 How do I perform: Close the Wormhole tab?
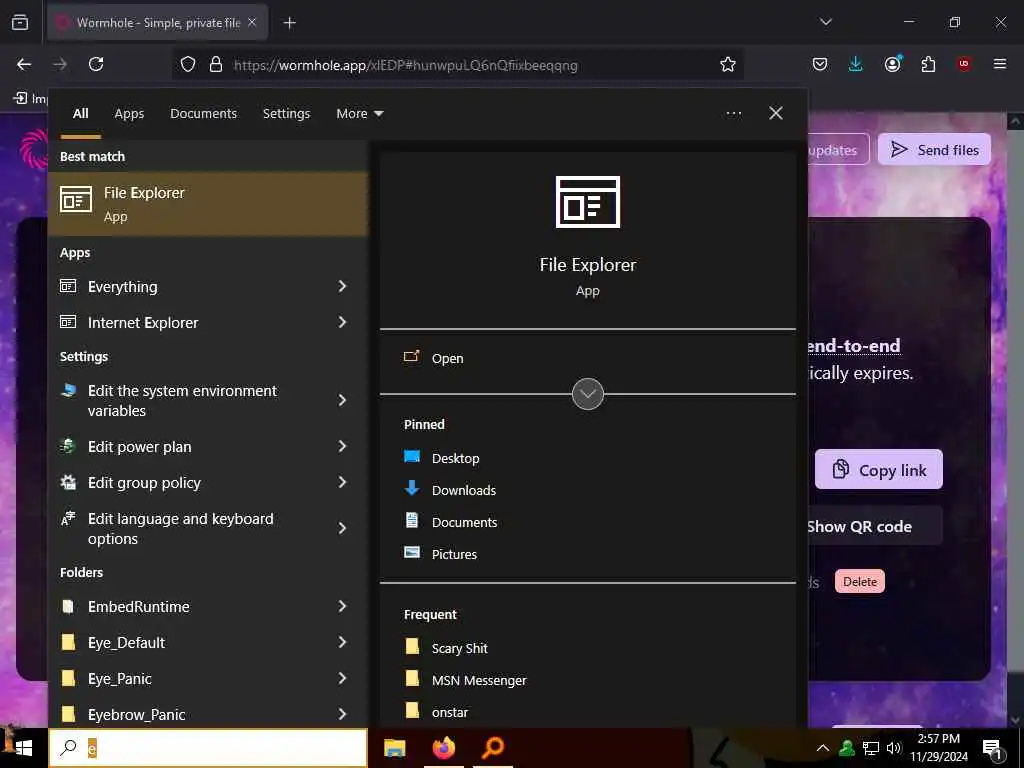coord(252,22)
